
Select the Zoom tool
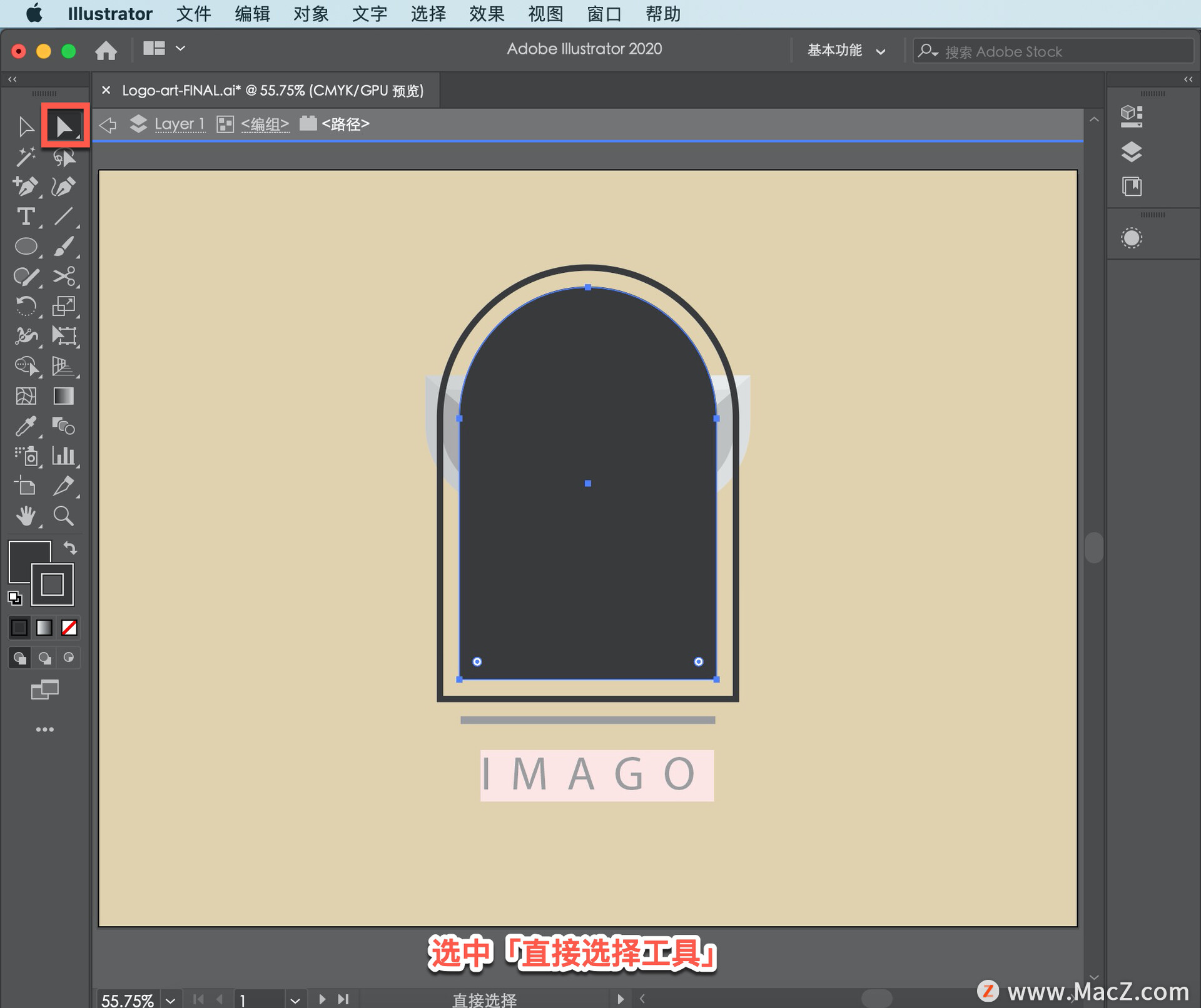(64, 516)
